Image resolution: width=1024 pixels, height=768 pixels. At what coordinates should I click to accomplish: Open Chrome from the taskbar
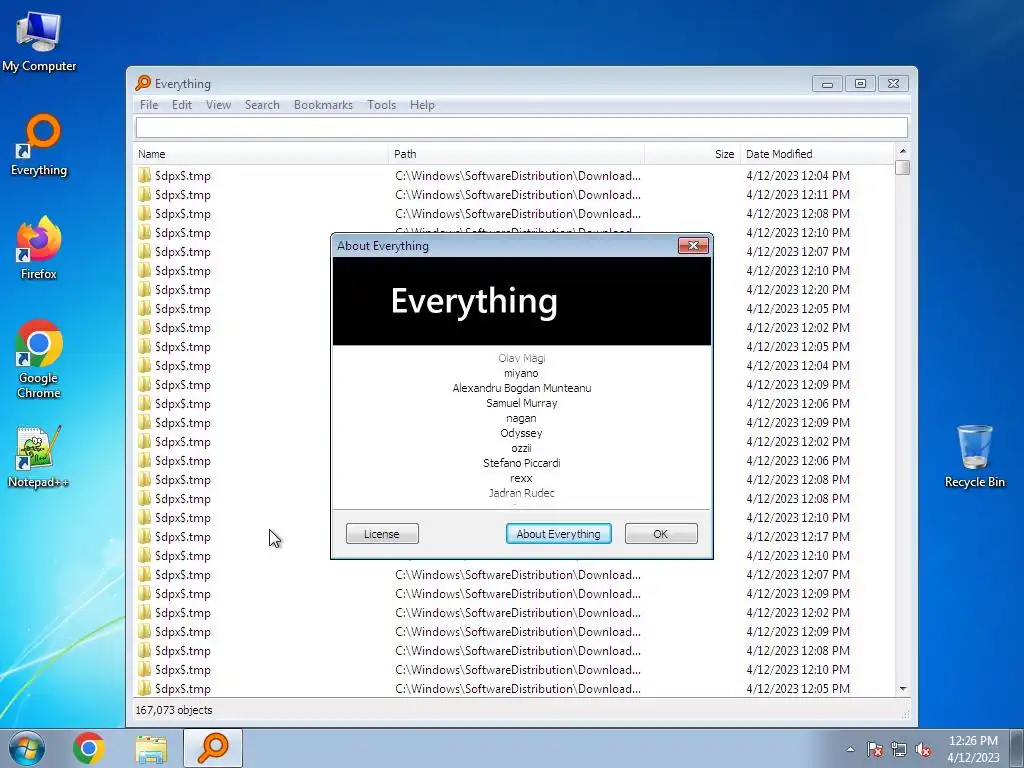tap(89, 748)
